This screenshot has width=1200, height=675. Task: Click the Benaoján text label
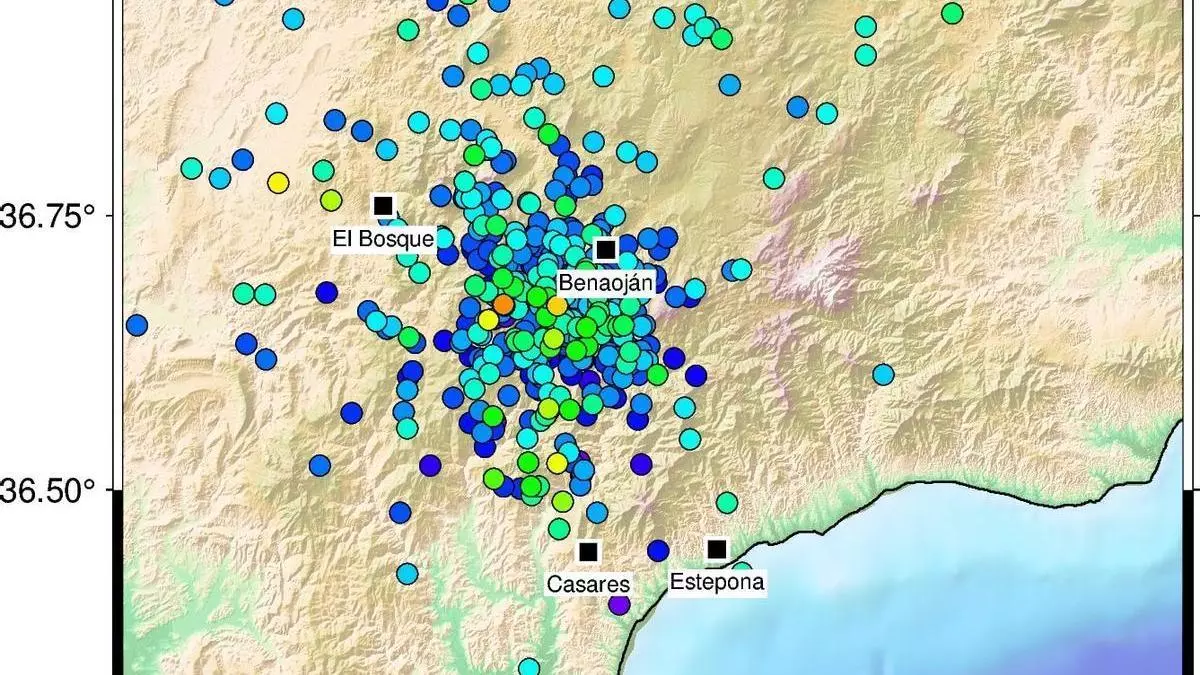pyautogui.click(x=605, y=284)
